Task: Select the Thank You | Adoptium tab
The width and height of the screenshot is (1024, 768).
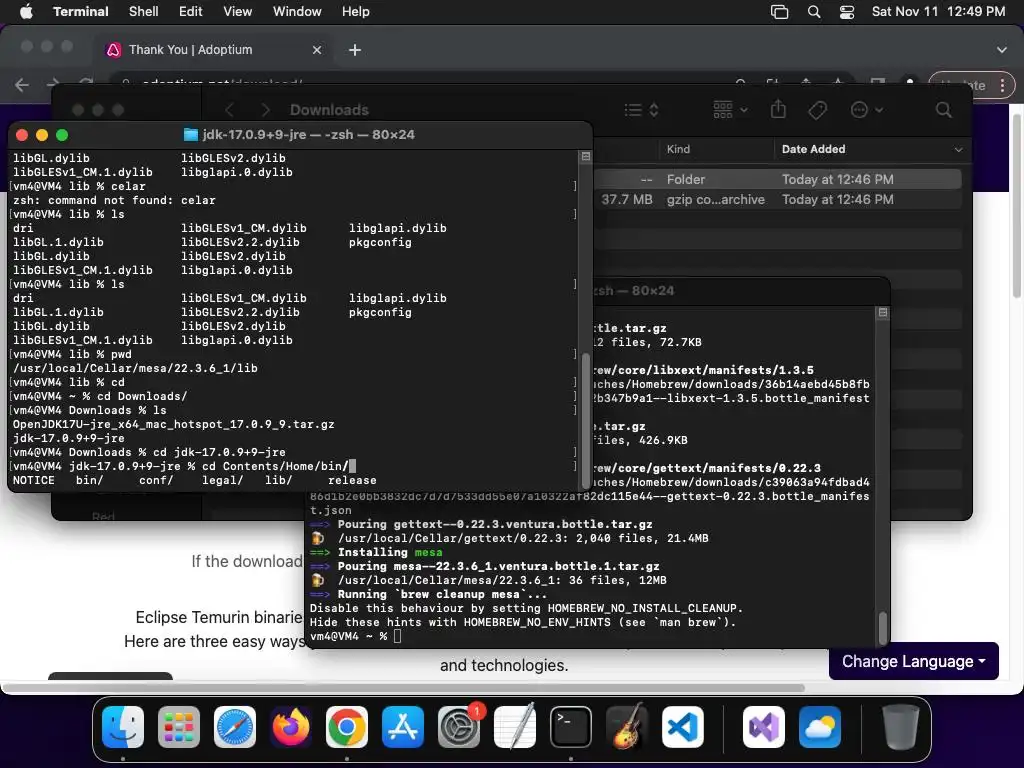Action: click(212, 50)
